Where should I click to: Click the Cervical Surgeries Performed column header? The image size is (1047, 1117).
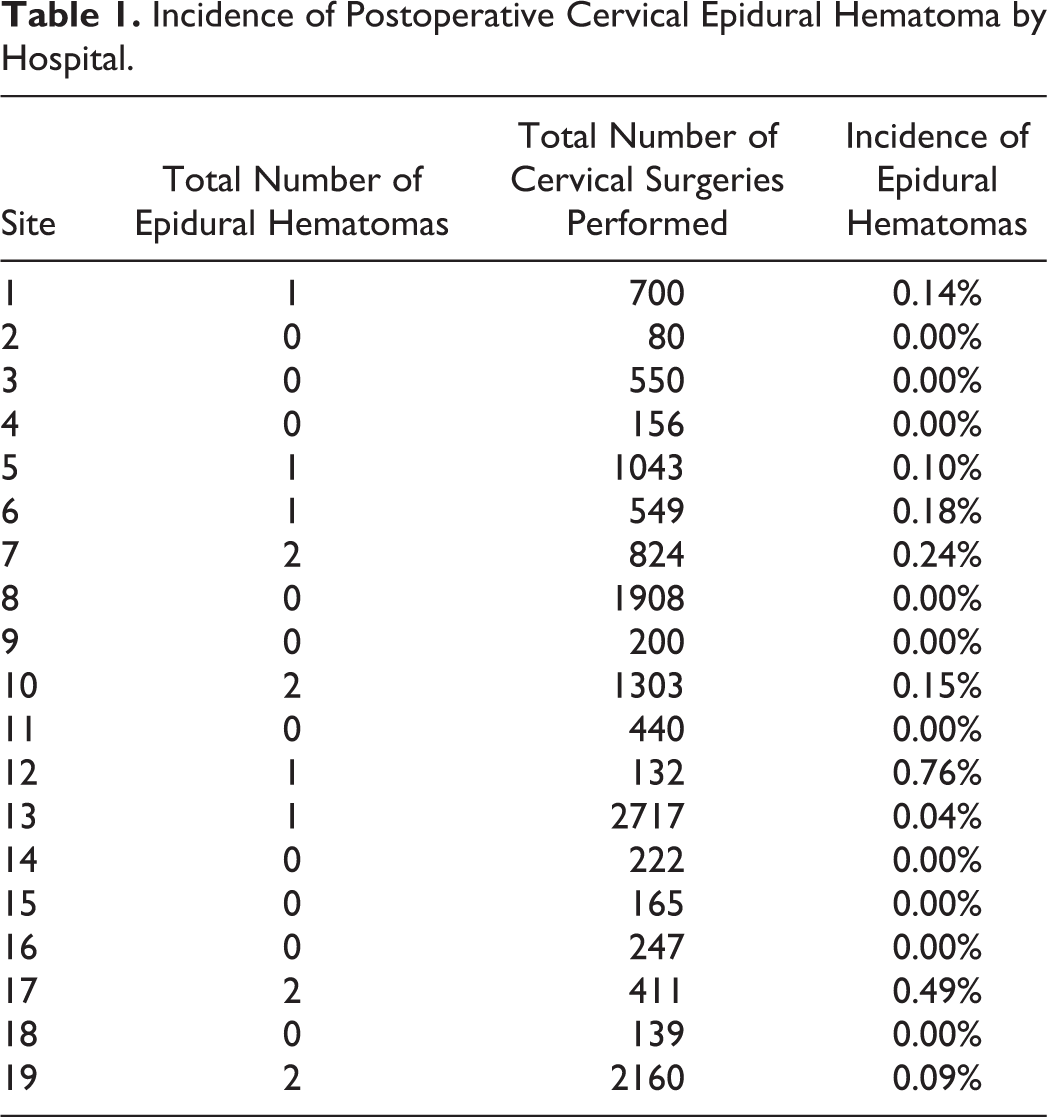pos(647,180)
